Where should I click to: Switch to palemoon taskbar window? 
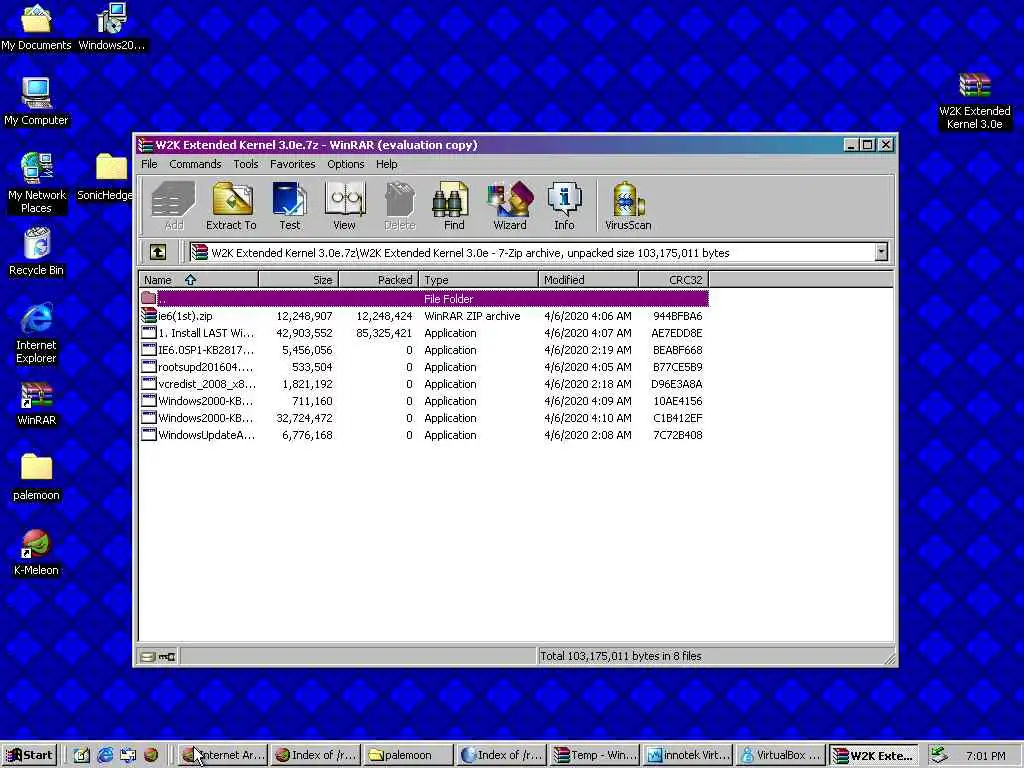click(x=408, y=755)
